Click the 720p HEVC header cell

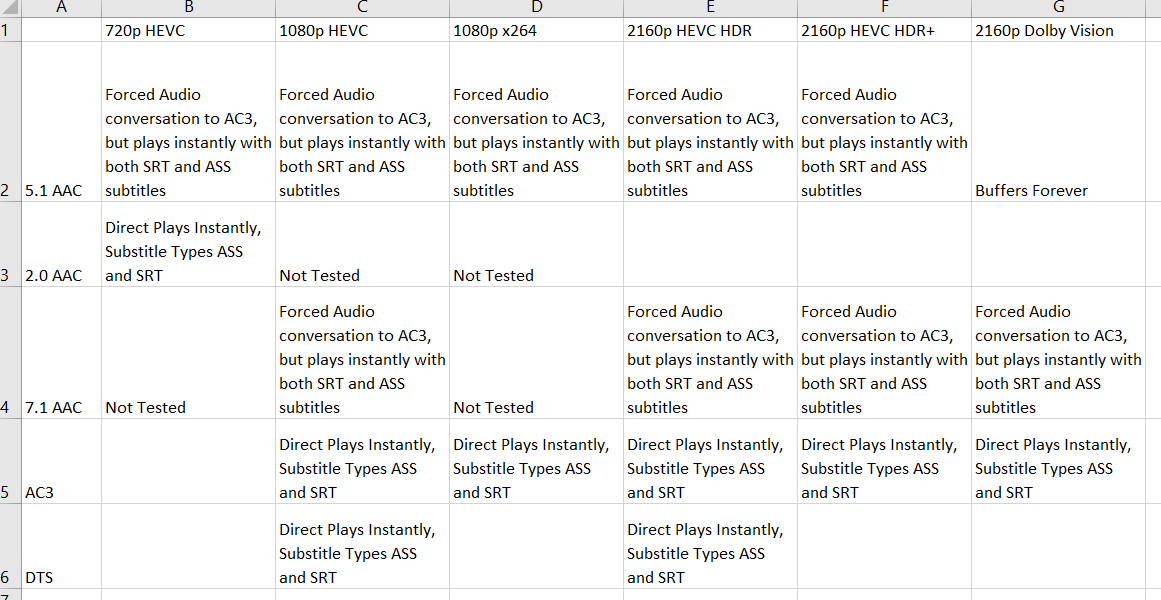[189, 30]
